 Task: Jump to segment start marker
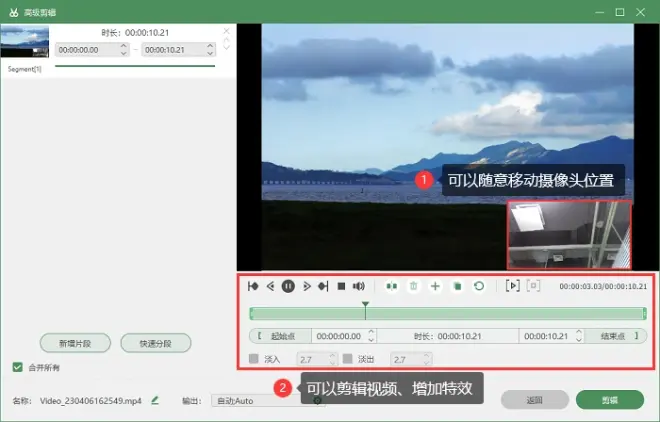pos(253,286)
